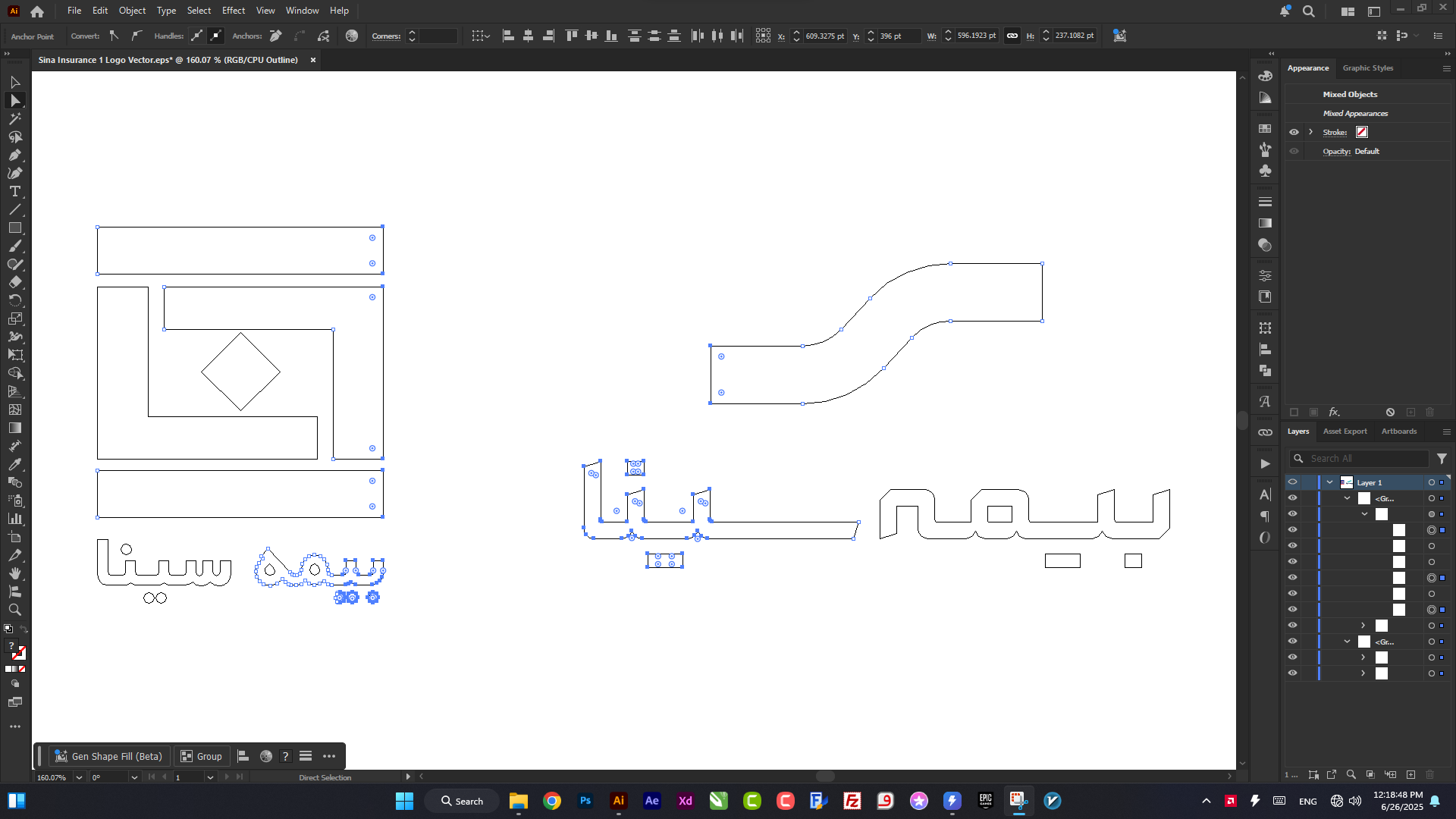Click the Group button in contextual bar

(x=201, y=756)
